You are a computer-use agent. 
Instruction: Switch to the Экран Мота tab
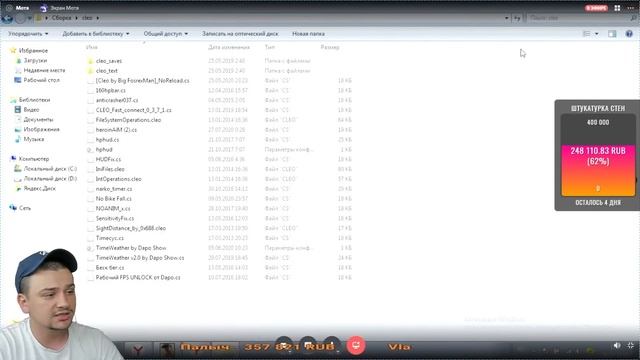pyautogui.click(x=60, y=8)
